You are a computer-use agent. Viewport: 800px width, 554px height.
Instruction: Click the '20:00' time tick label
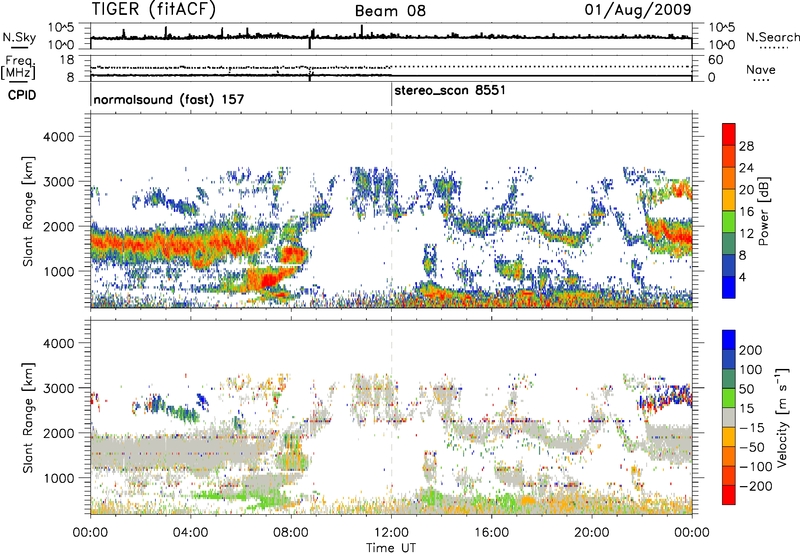coord(592,533)
